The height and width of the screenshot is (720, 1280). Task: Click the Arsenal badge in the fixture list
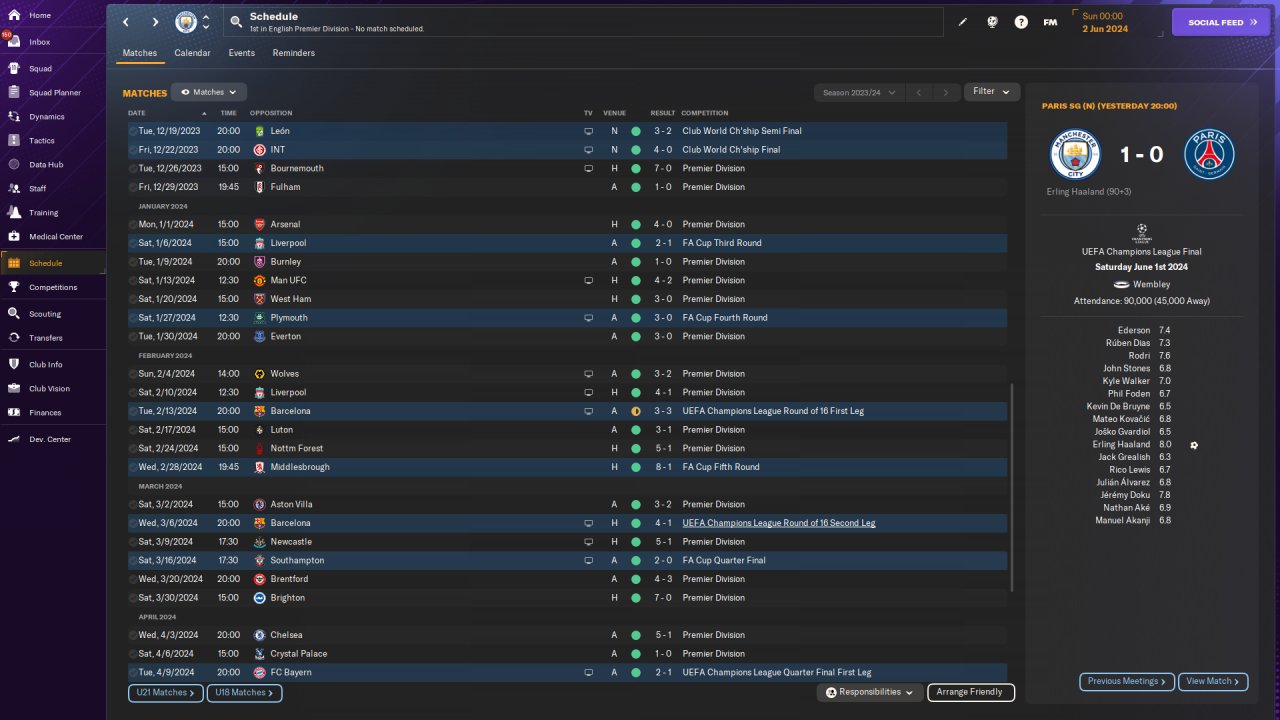pyautogui.click(x=259, y=225)
